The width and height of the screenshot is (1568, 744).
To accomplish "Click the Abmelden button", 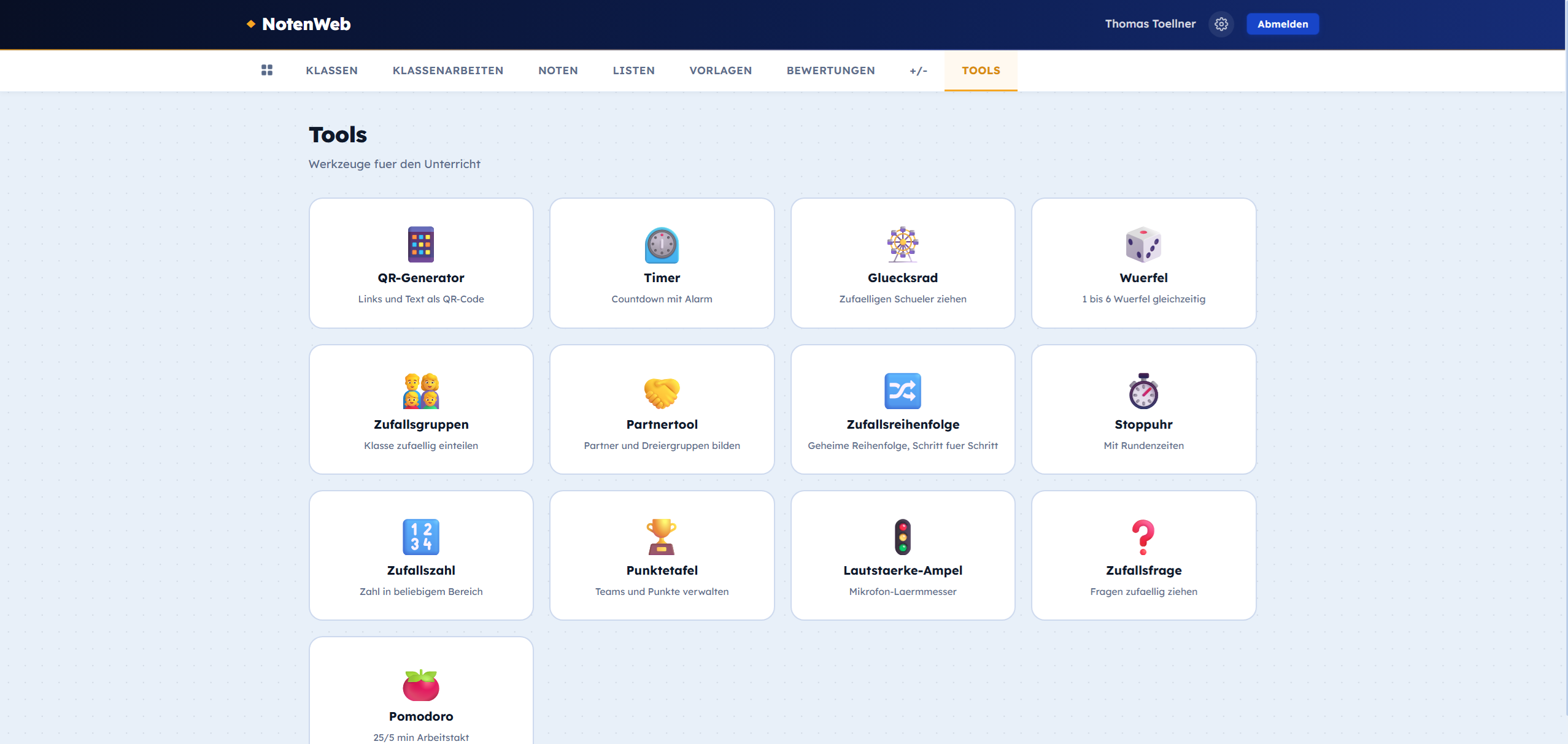I will [x=1283, y=24].
